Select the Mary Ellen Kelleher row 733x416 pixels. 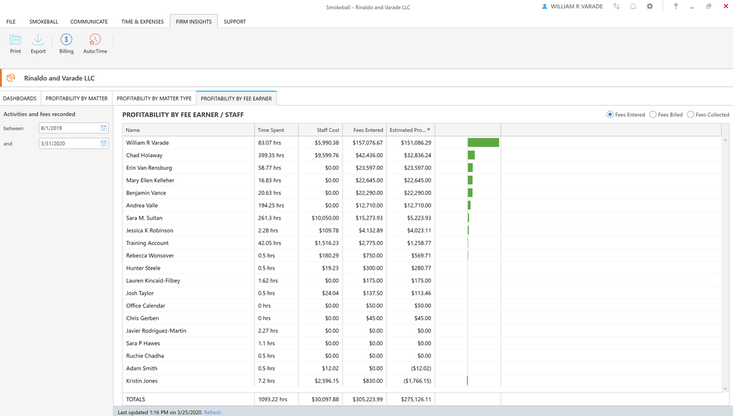click(x=423, y=180)
